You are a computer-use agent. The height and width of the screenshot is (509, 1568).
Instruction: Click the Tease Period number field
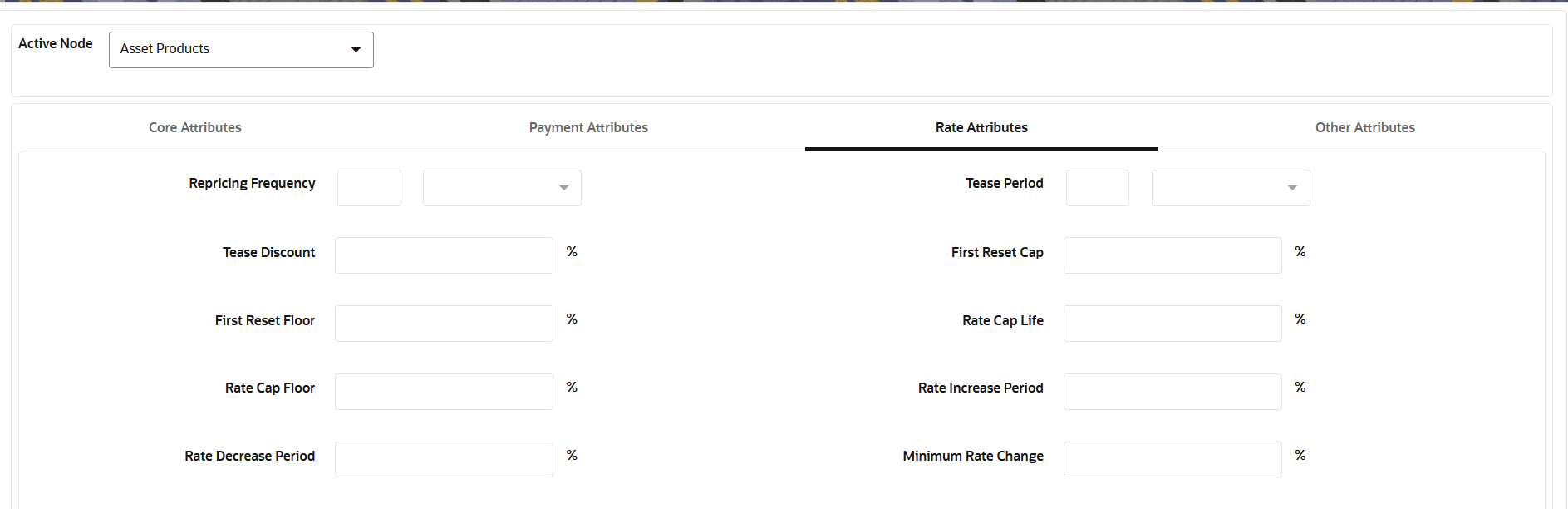pos(1098,188)
